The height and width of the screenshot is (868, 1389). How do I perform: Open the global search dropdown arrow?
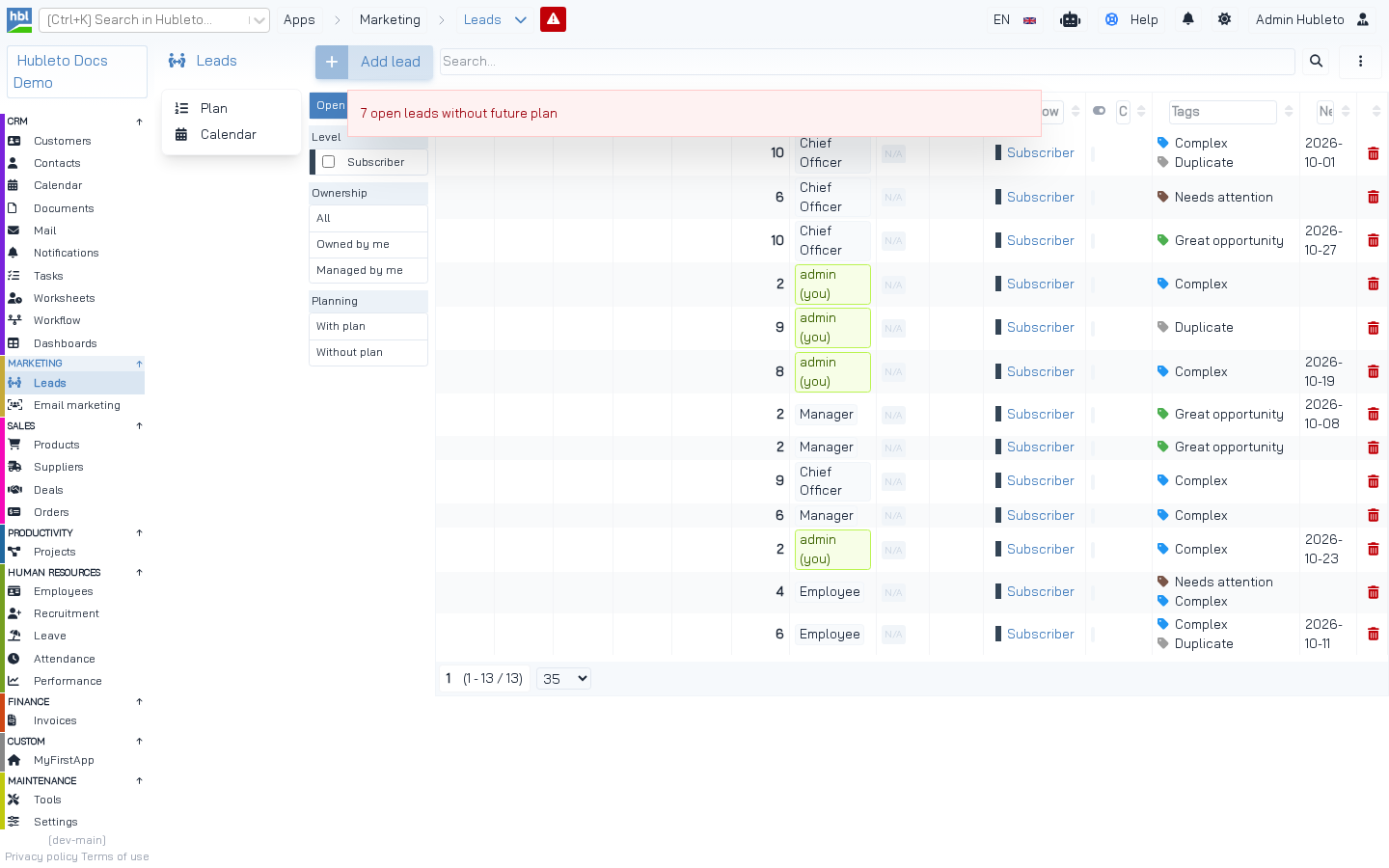point(259,20)
